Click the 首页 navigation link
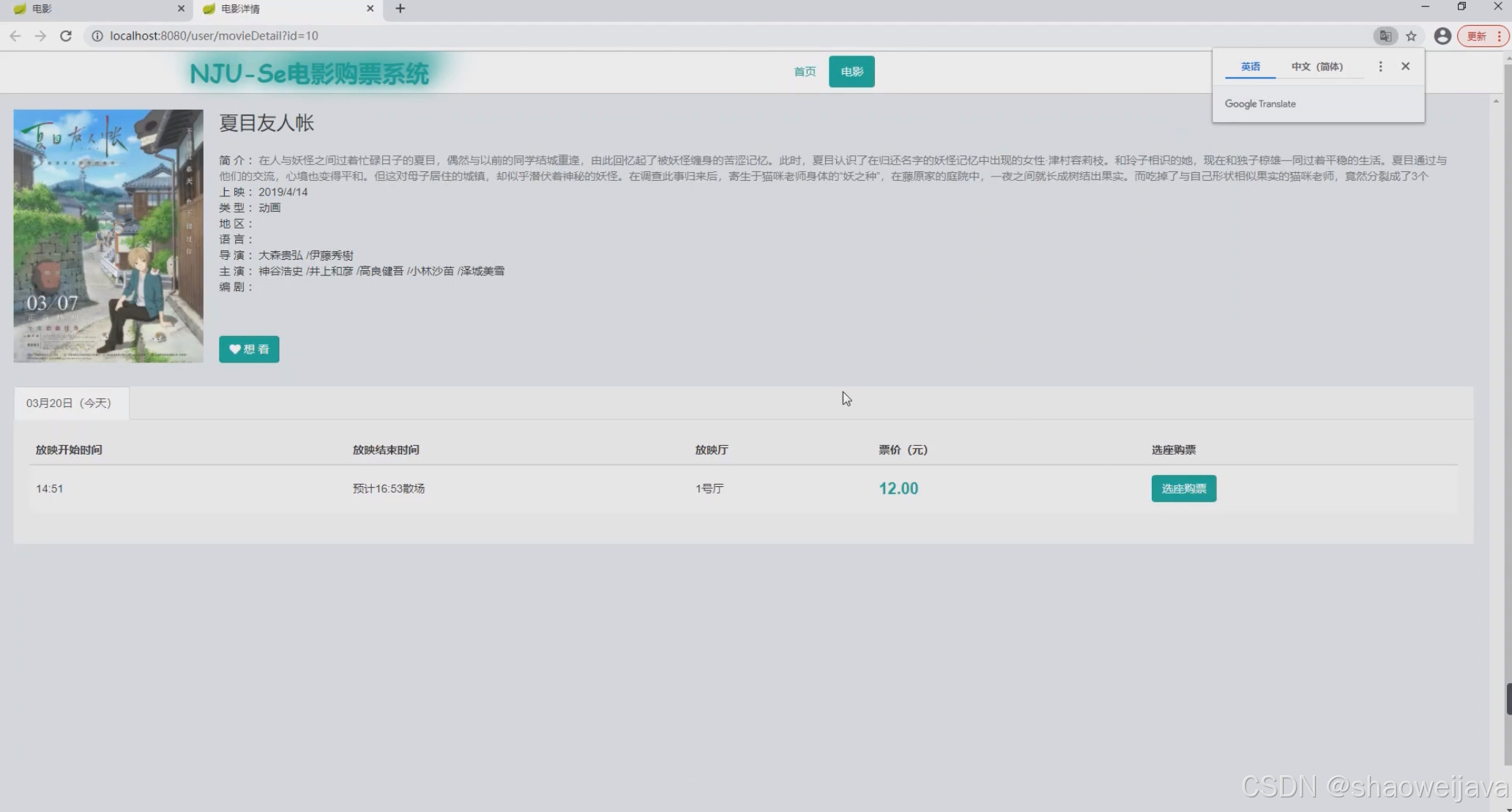 805,72
